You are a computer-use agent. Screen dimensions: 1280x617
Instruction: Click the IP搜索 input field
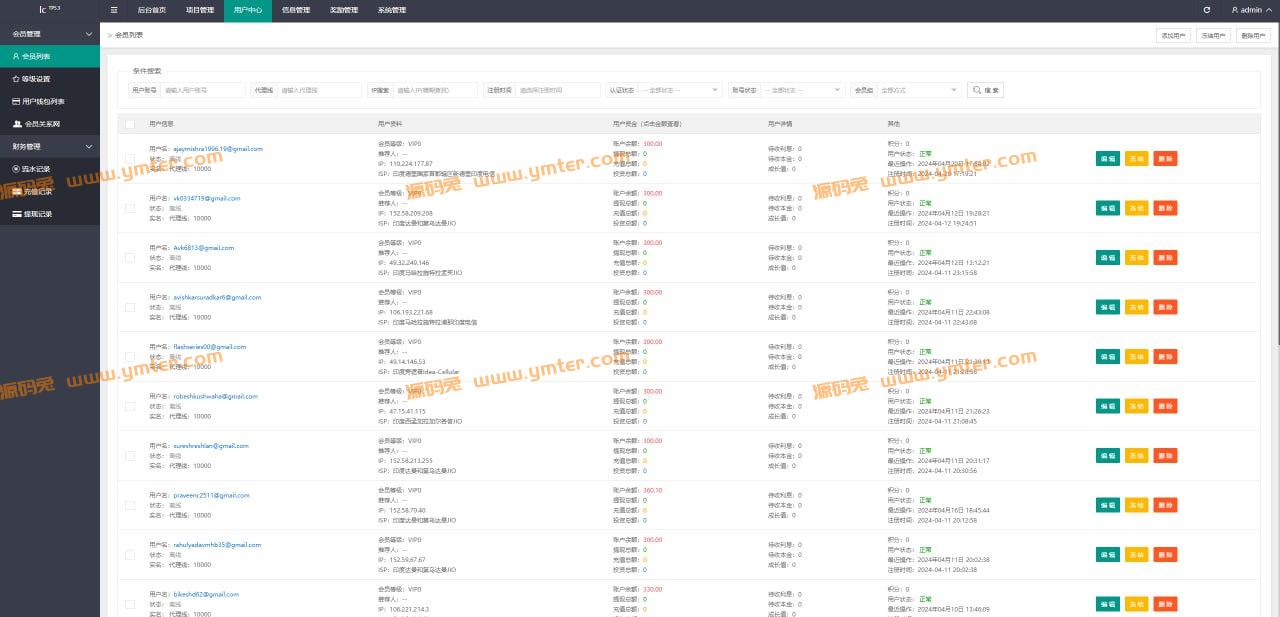point(435,90)
